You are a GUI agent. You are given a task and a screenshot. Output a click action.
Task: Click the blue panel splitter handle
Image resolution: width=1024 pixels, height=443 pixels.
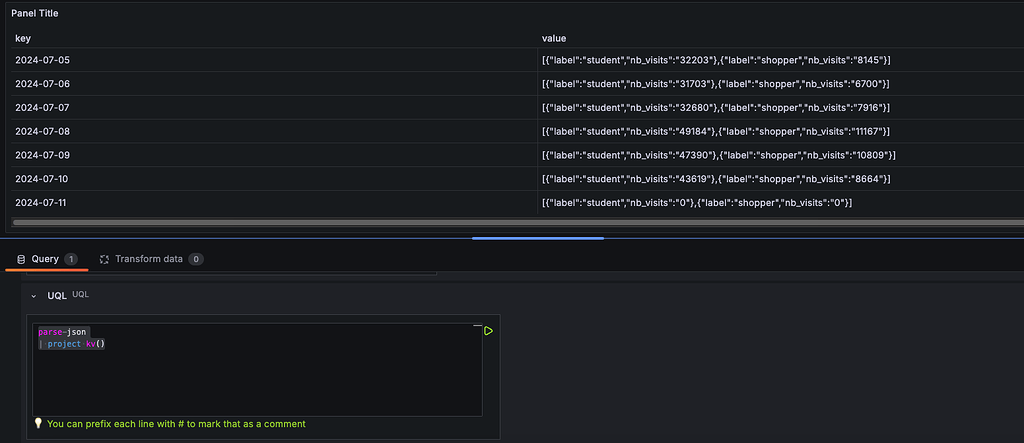pos(538,238)
